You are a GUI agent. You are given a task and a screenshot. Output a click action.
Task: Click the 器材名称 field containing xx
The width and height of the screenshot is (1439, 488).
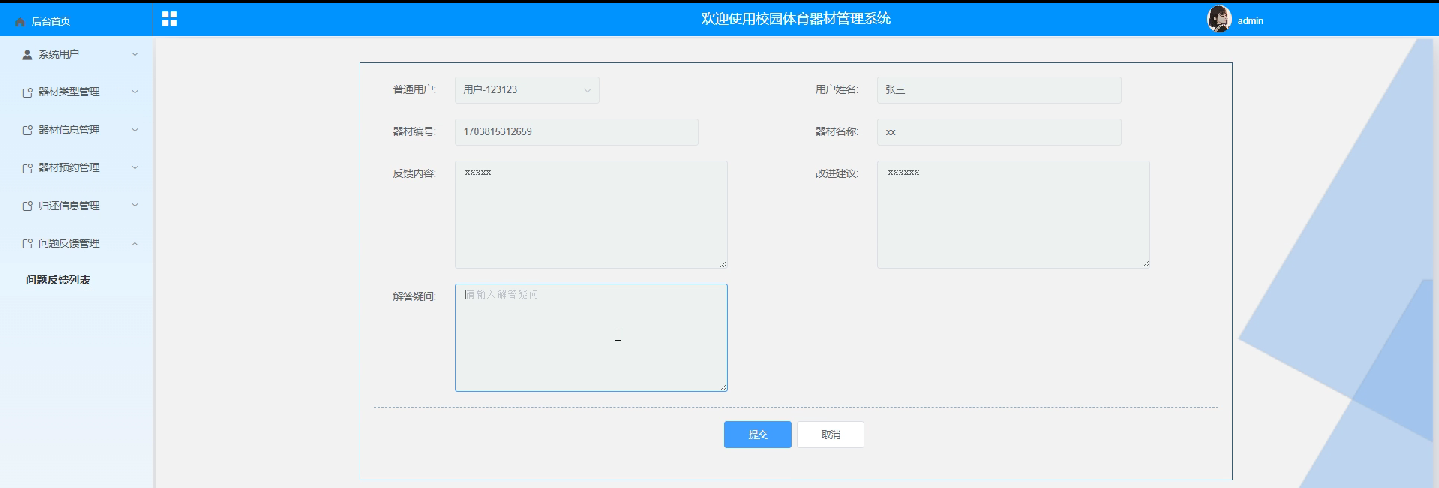[x=999, y=132]
